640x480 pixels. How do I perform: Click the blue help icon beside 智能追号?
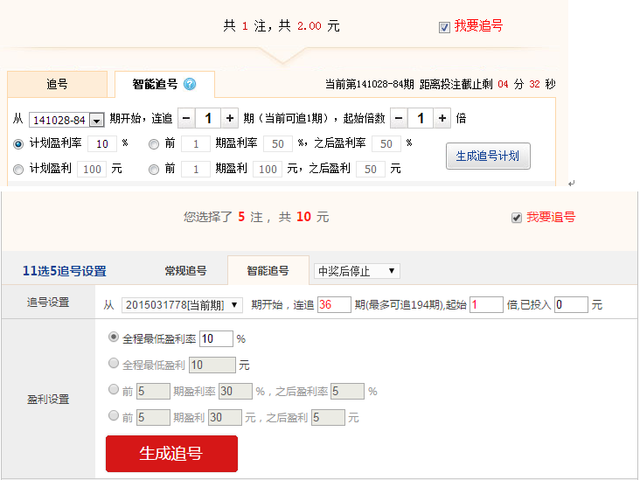(x=189, y=84)
